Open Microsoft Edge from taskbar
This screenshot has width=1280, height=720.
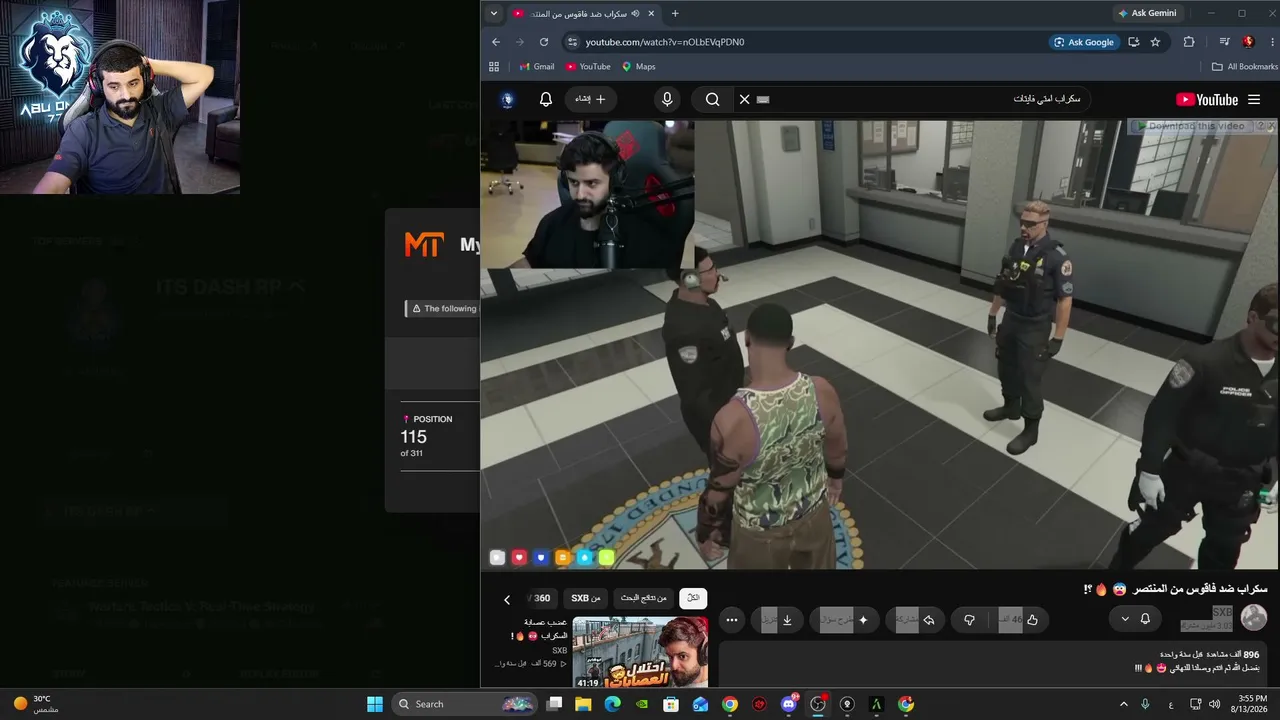[x=613, y=704]
